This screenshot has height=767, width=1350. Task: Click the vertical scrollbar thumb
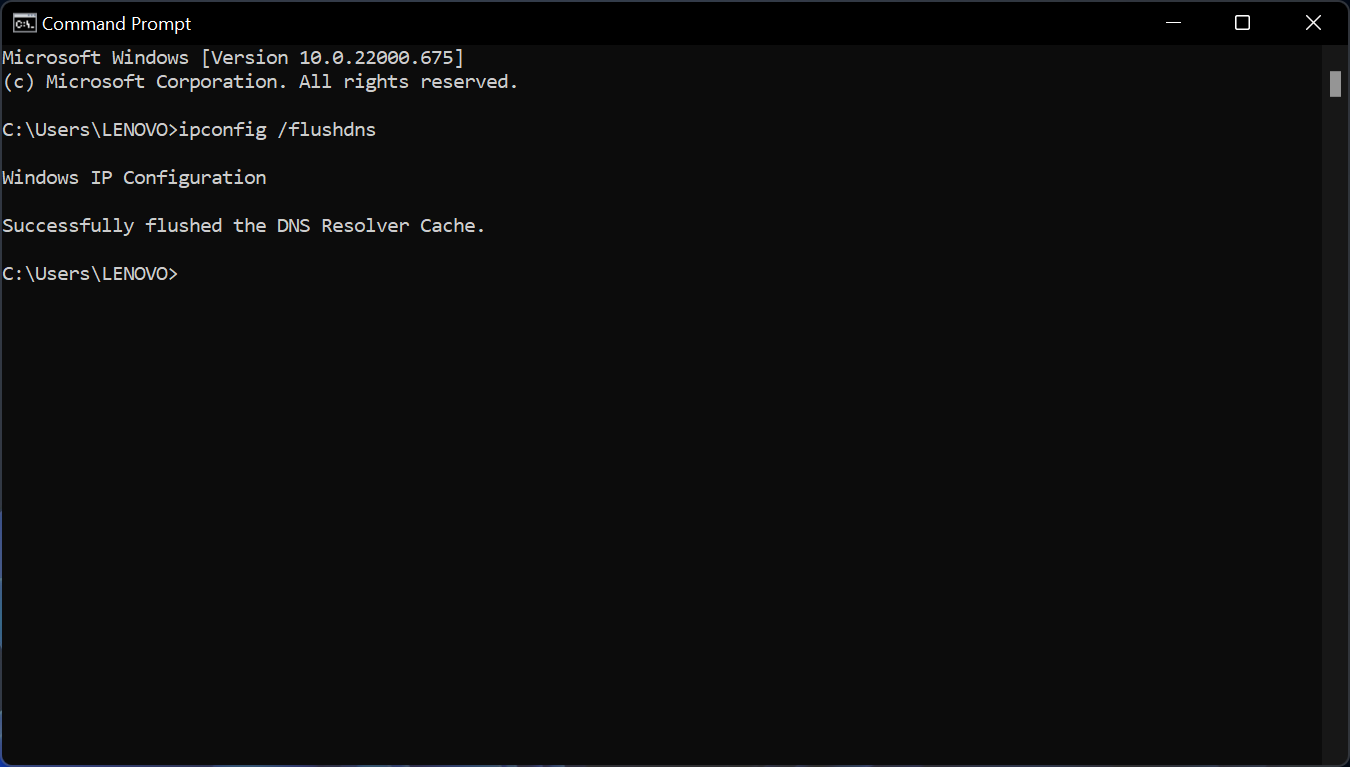pos(1335,84)
